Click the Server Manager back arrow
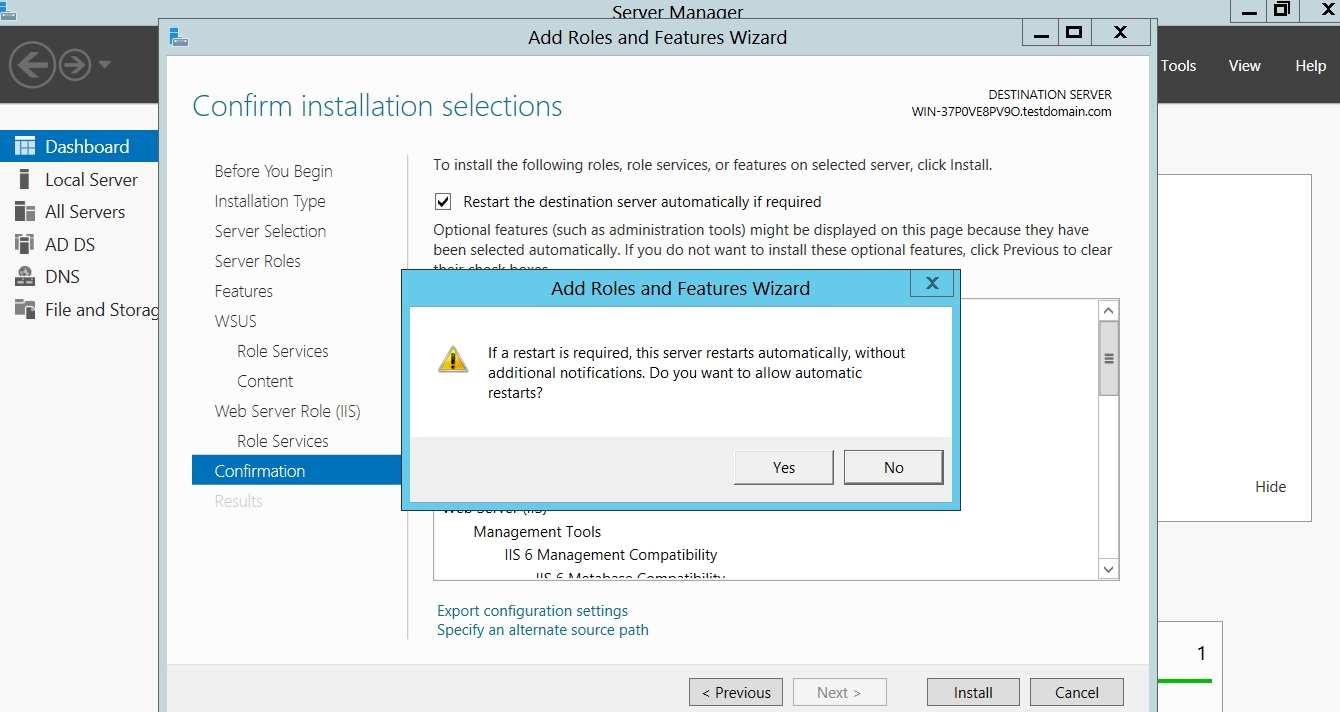1340x712 pixels. (x=31, y=66)
